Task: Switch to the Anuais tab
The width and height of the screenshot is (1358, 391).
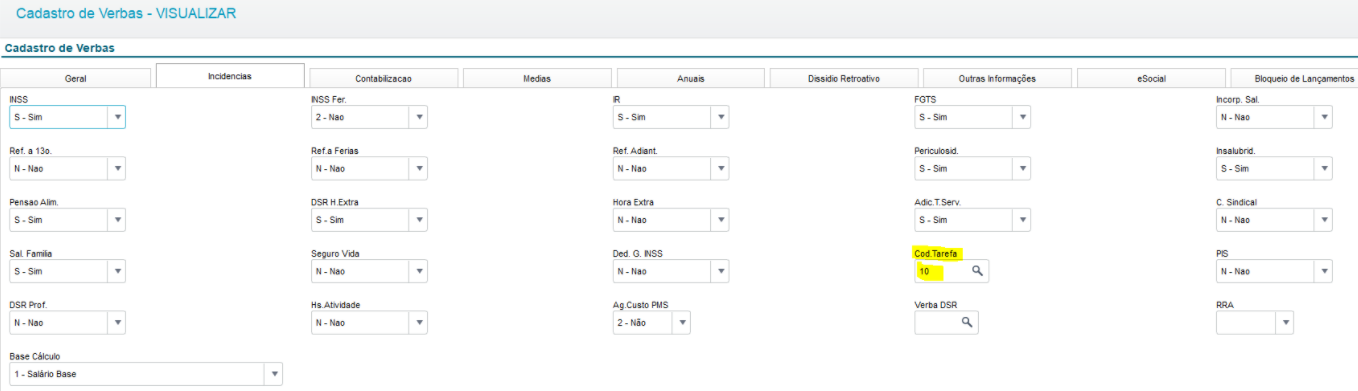Action: coord(690,78)
